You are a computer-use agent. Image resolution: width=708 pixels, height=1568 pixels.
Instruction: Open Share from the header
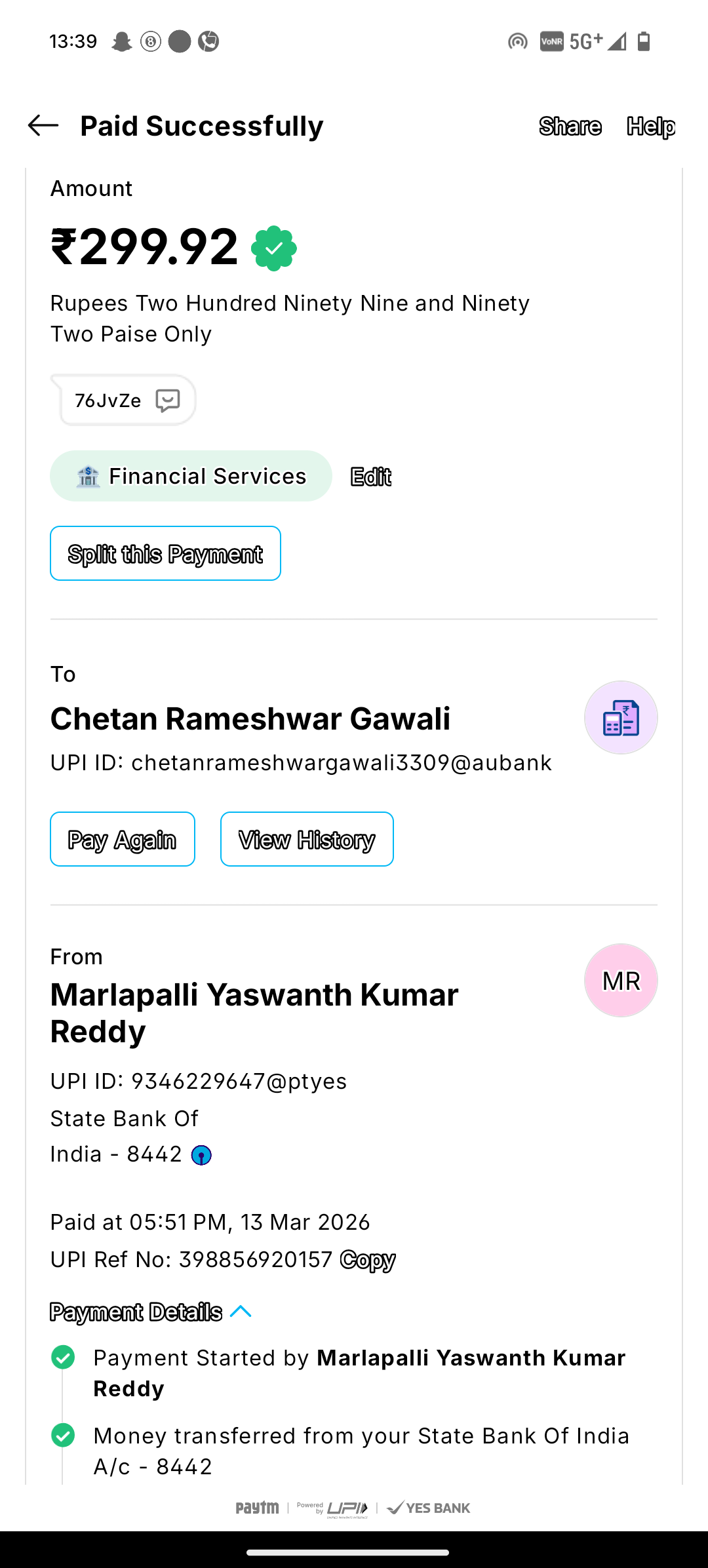[570, 126]
